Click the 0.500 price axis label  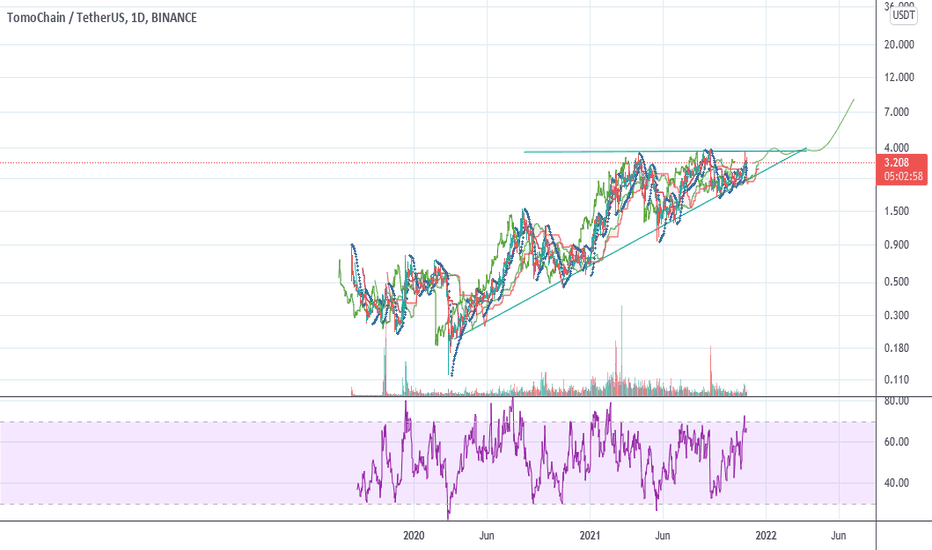coord(897,282)
